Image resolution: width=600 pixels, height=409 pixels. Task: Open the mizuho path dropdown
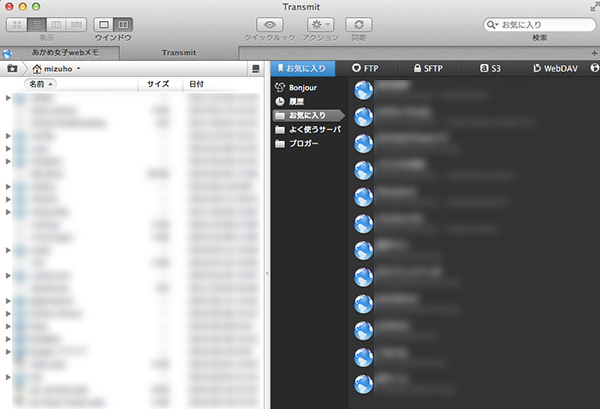57,69
